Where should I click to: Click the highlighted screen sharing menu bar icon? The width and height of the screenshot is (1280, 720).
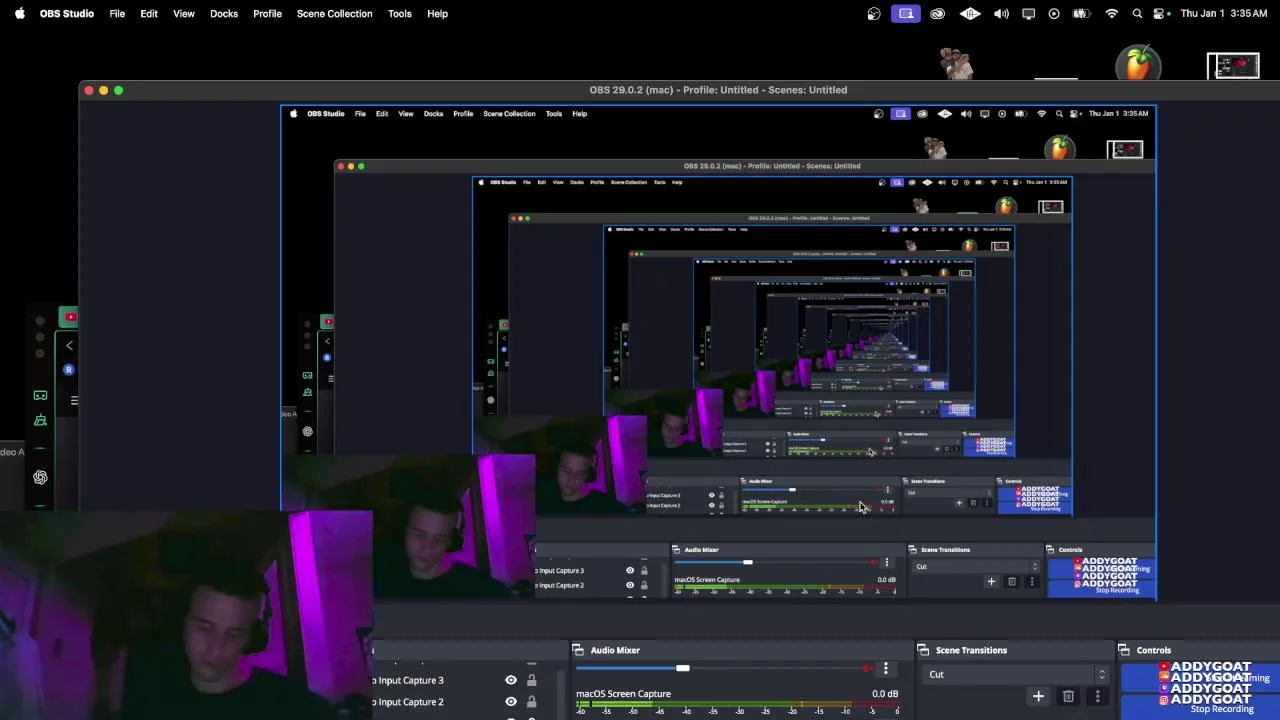[x=906, y=14]
